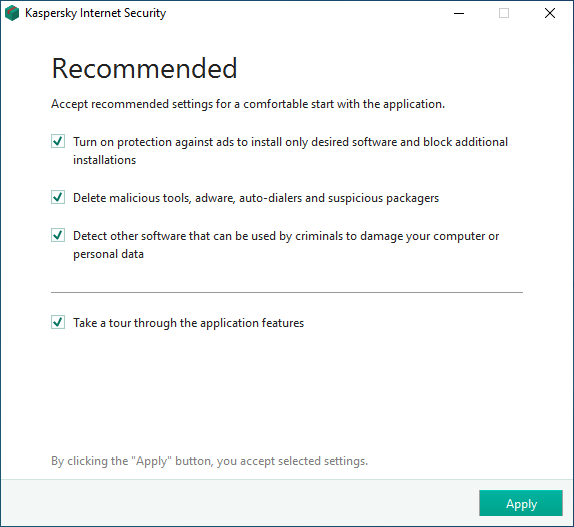The width and height of the screenshot is (574, 527).
Task: Click the Kaspersky shield logo icon
Action: (12, 13)
